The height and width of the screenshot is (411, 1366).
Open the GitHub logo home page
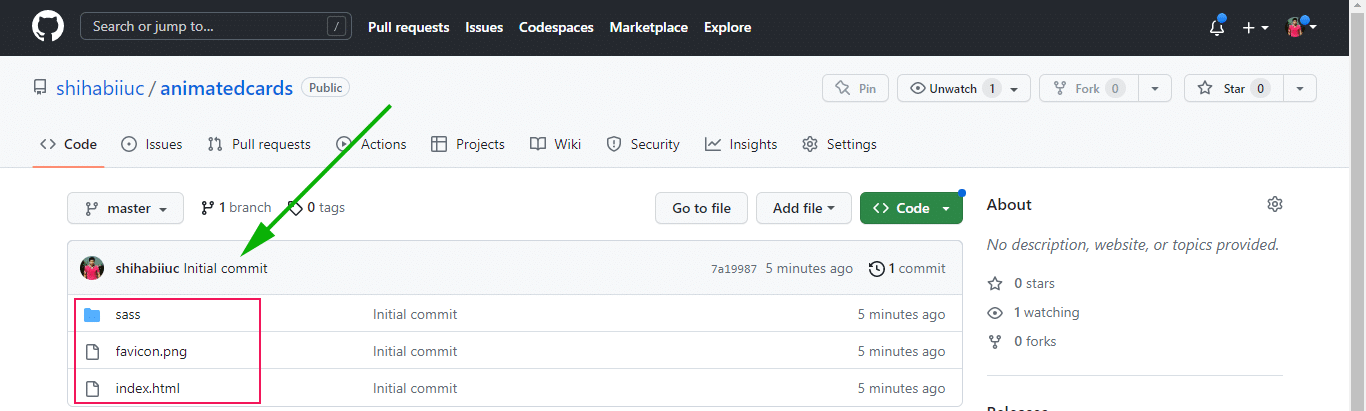[x=47, y=27]
